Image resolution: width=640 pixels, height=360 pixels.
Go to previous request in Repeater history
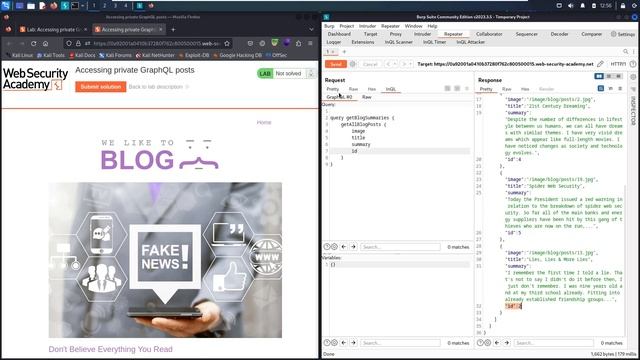tap(388, 64)
